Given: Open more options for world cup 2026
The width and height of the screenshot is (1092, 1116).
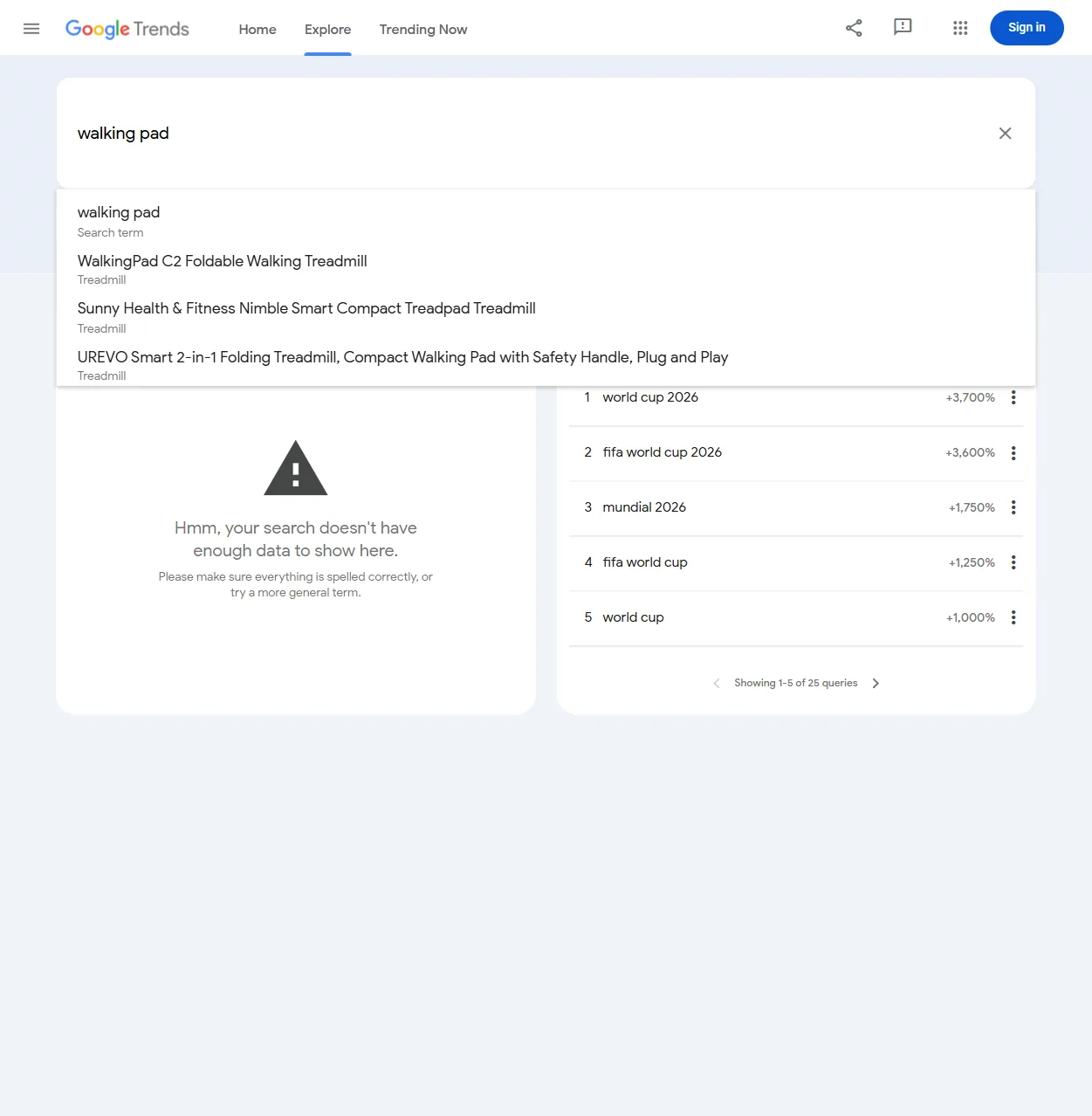Looking at the screenshot, I should 1013,397.
